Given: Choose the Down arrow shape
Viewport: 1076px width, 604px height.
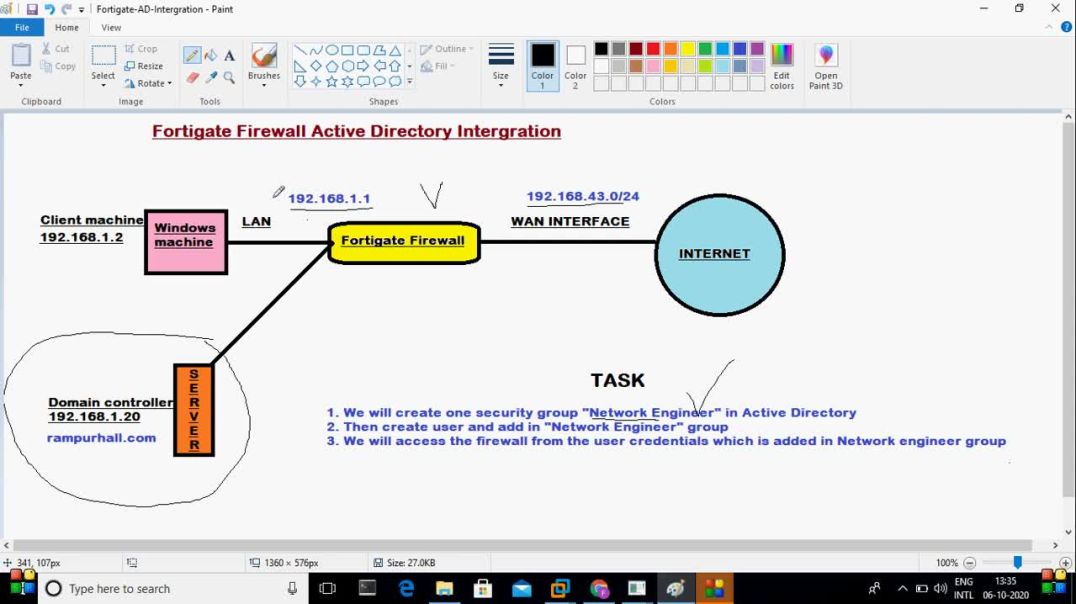Looking at the screenshot, I should point(300,82).
